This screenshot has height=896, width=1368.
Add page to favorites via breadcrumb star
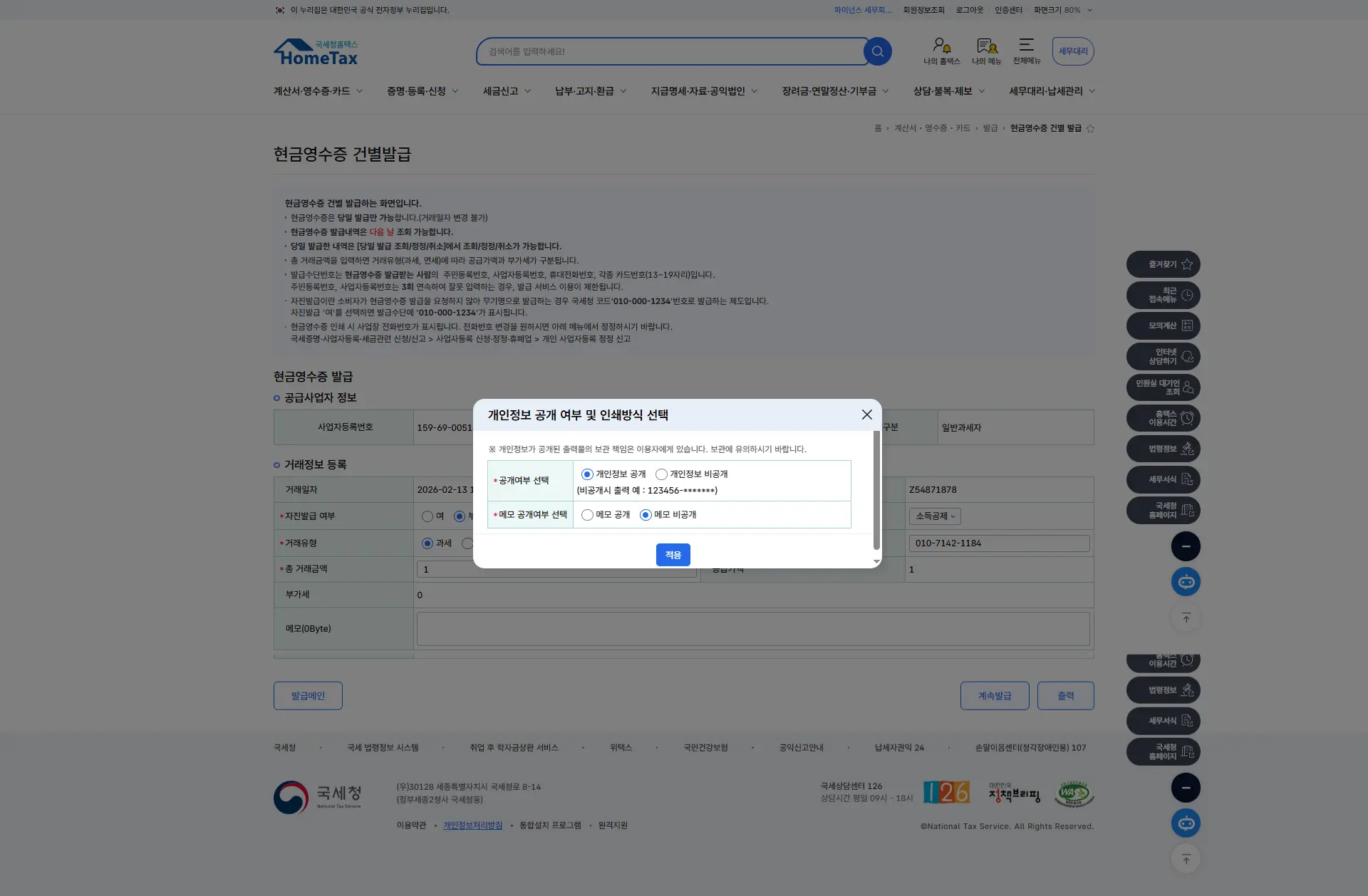1090,128
